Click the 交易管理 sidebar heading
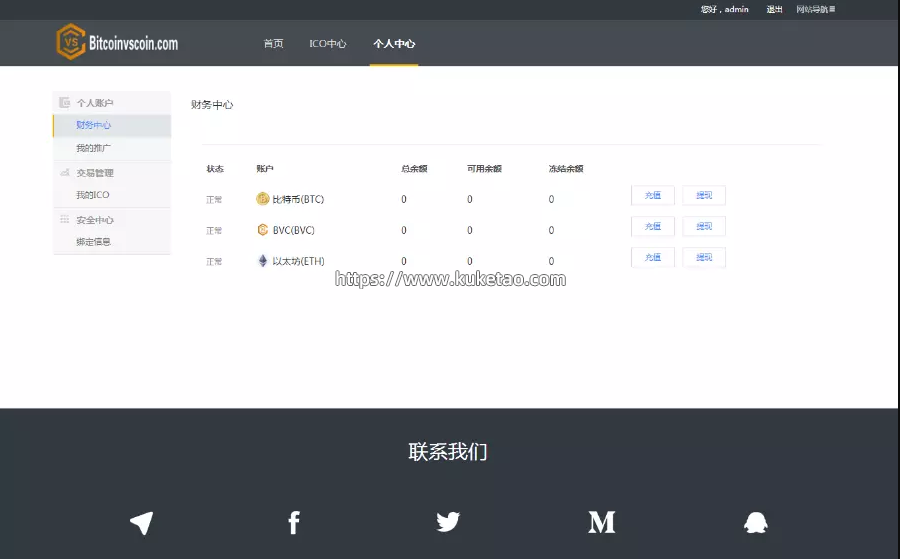The height and width of the screenshot is (559, 900). (x=95, y=173)
